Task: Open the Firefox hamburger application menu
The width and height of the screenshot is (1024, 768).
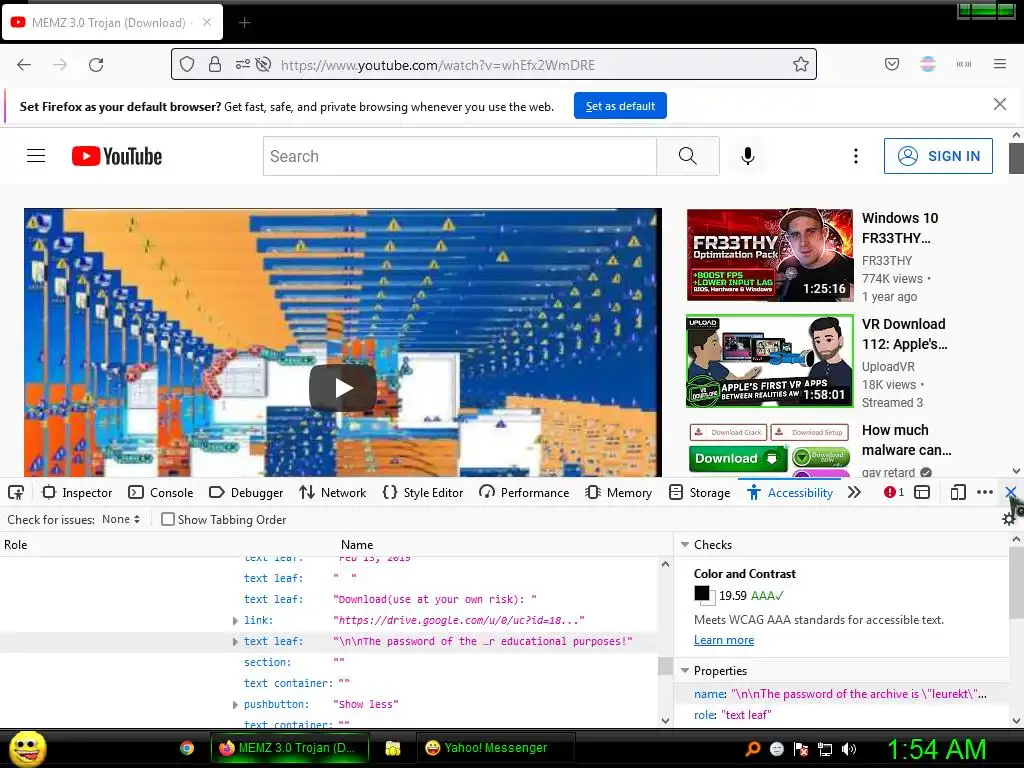Action: point(1000,64)
